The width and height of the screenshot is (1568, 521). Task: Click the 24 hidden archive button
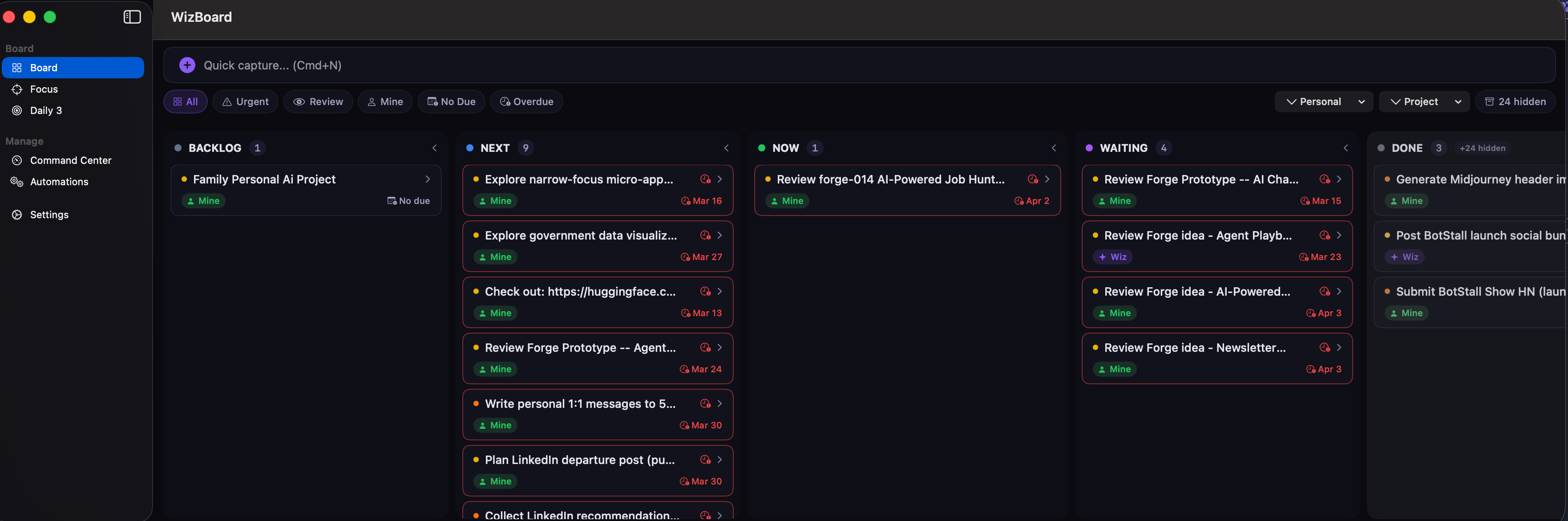[x=1515, y=102]
